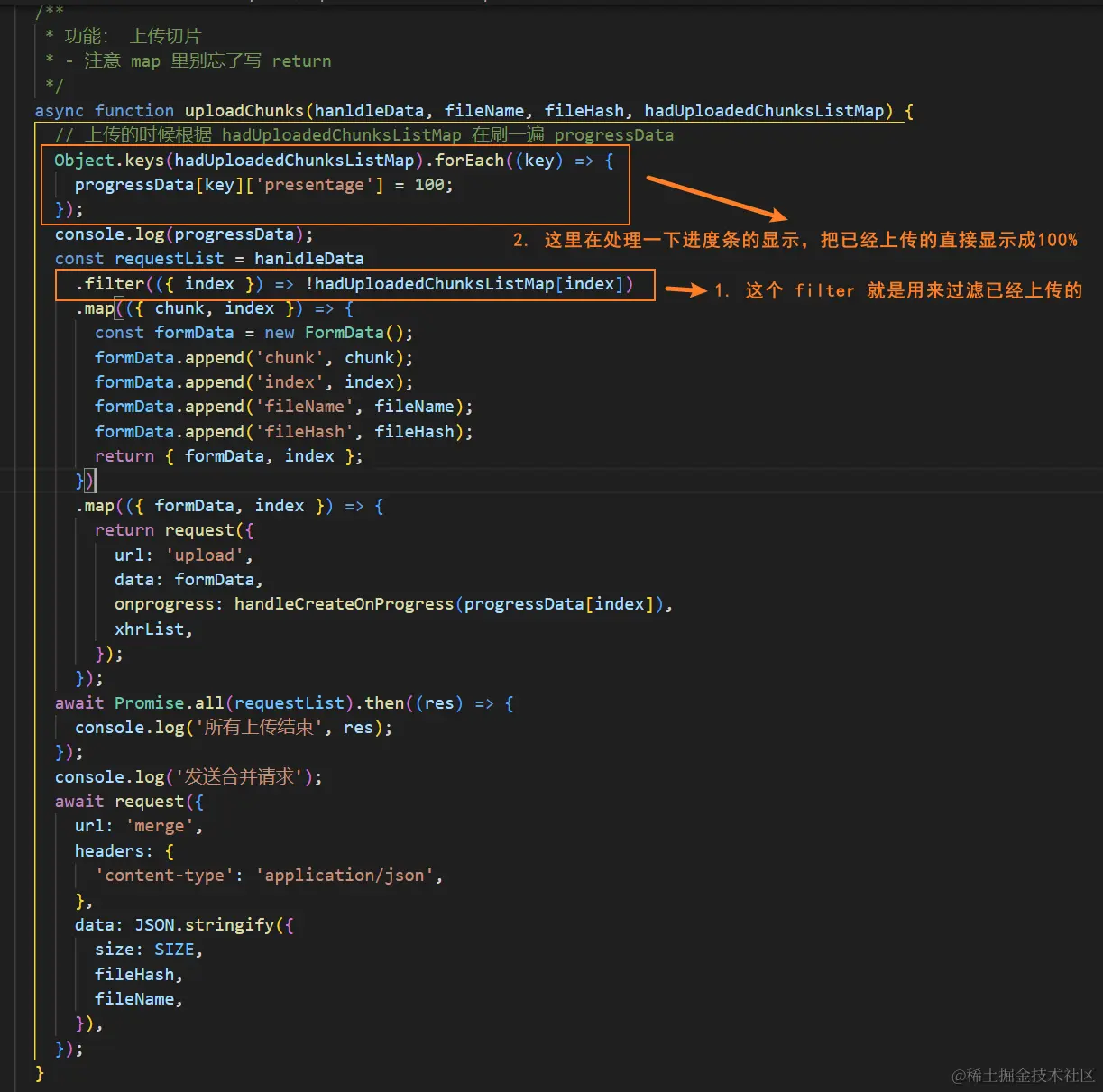Viewport: 1103px width, 1092px height.
Task: Click the headers: { line
Action: [124, 851]
